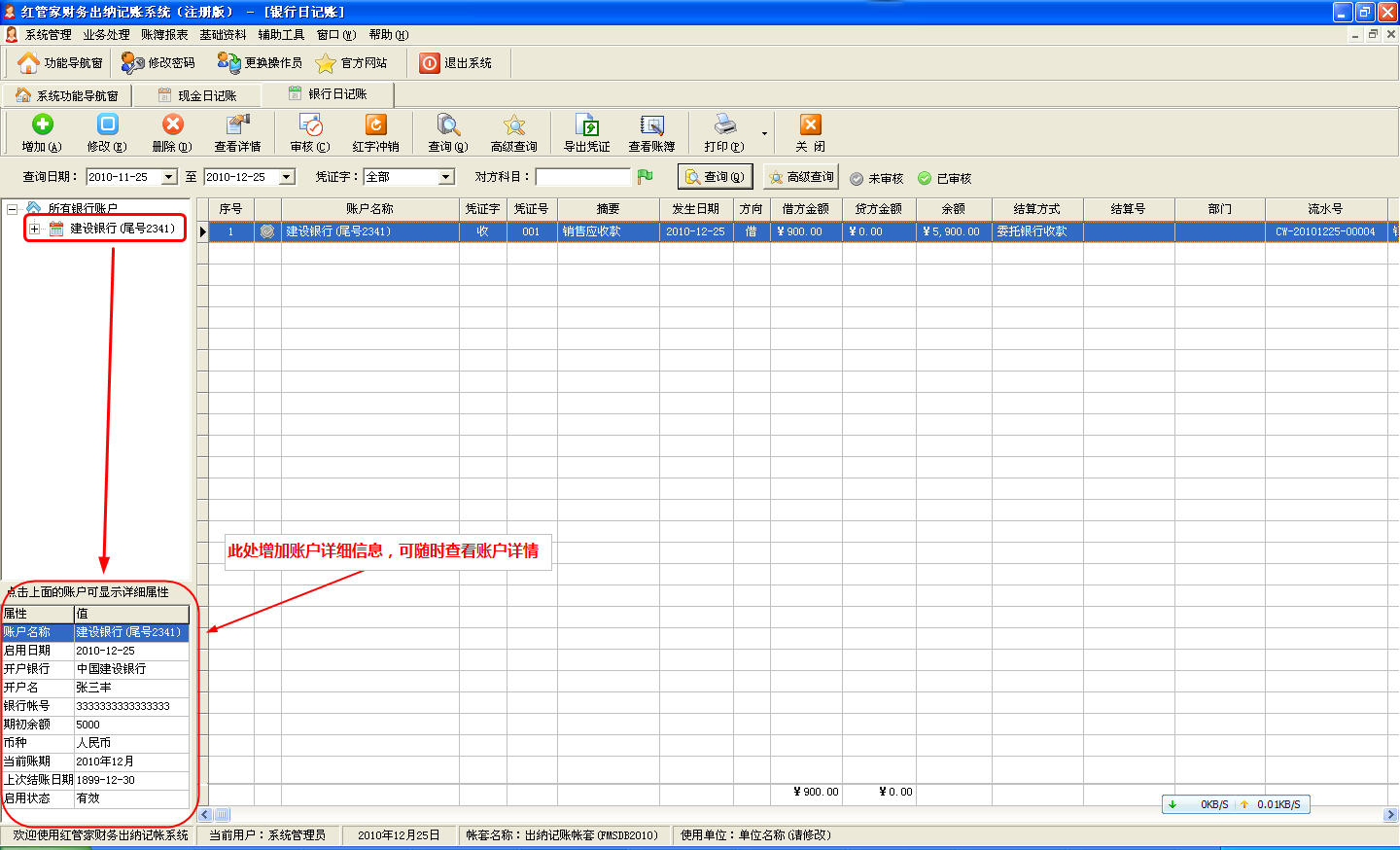The width and height of the screenshot is (1400, 850).
Task: Click the red Delete (删除) icon
Action: (172, 125)
